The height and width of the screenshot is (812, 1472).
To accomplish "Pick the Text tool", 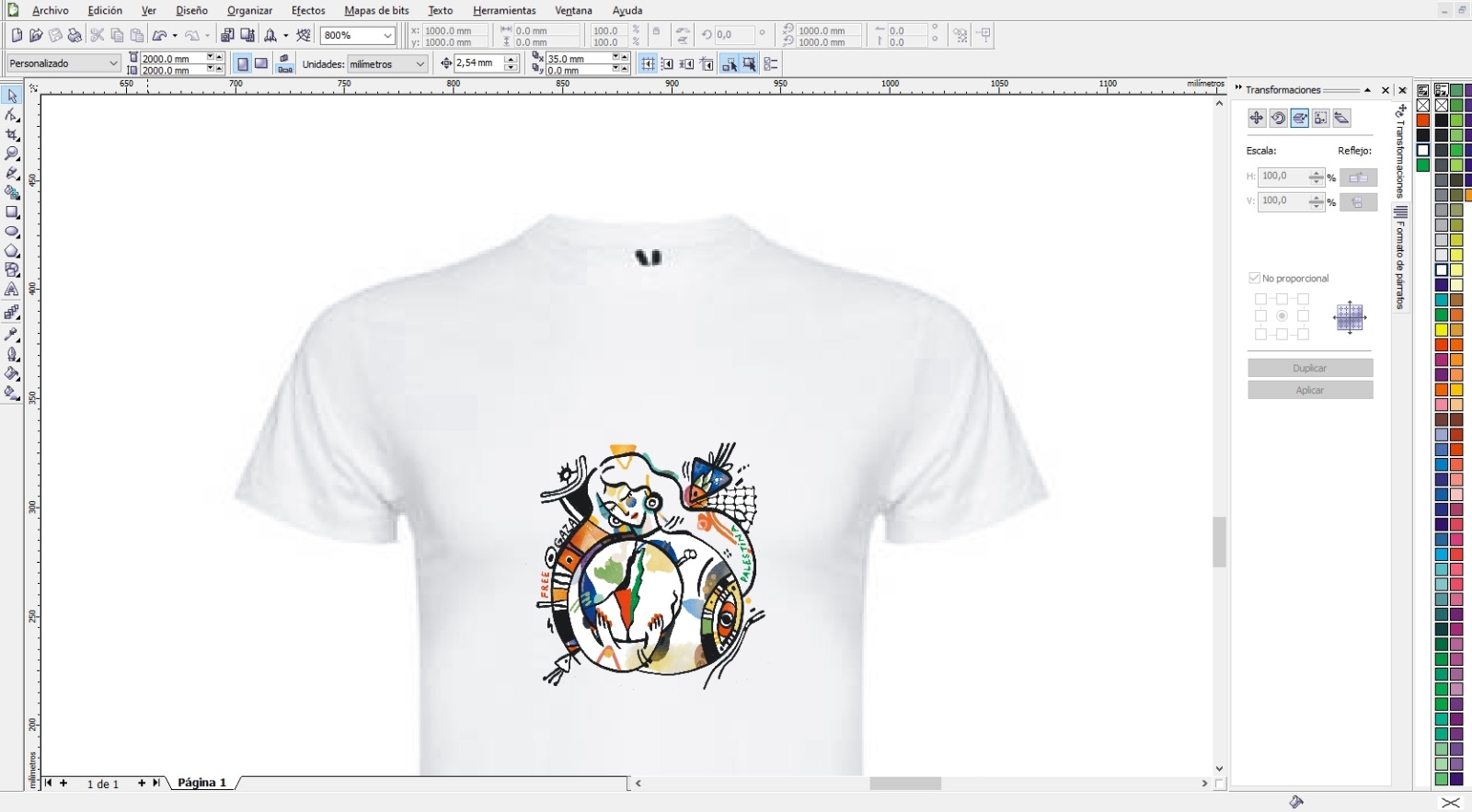I will (x=12, y=290).
